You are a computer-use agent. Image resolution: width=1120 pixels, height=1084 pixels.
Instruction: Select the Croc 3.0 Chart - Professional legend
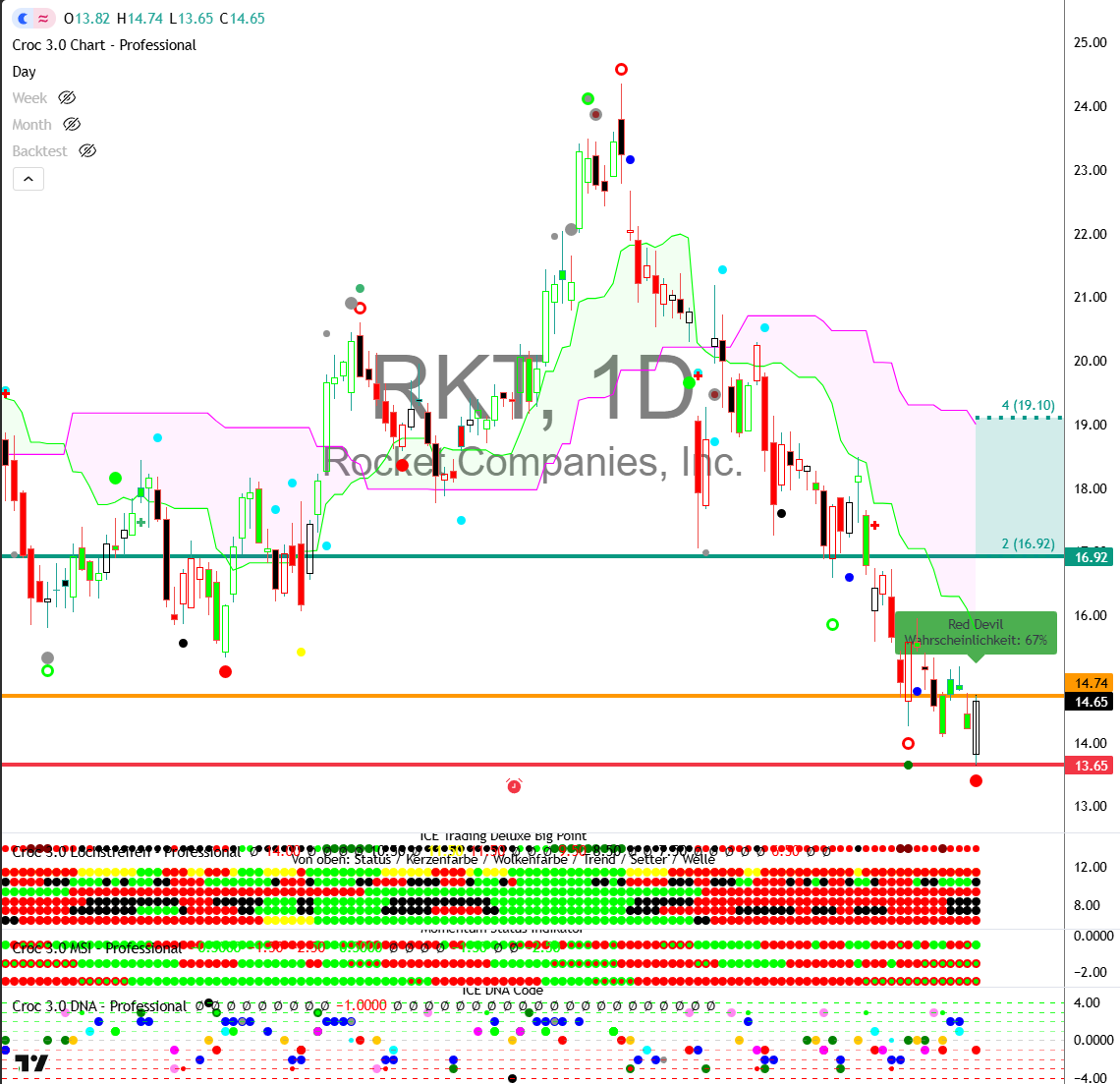[x=104, y=45]
